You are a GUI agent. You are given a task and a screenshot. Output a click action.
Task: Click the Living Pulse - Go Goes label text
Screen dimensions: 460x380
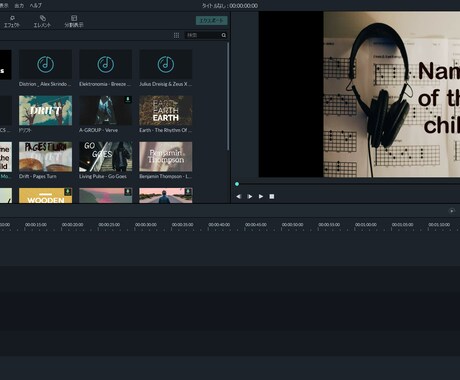[103, 176]
